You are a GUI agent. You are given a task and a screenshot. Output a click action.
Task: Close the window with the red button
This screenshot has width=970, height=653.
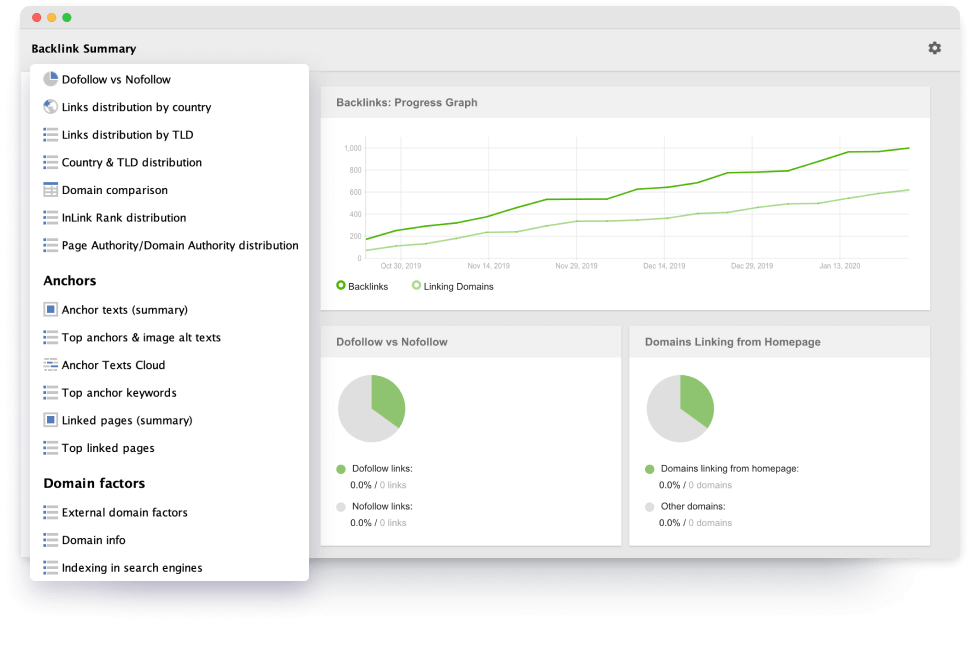coord(36,17)
